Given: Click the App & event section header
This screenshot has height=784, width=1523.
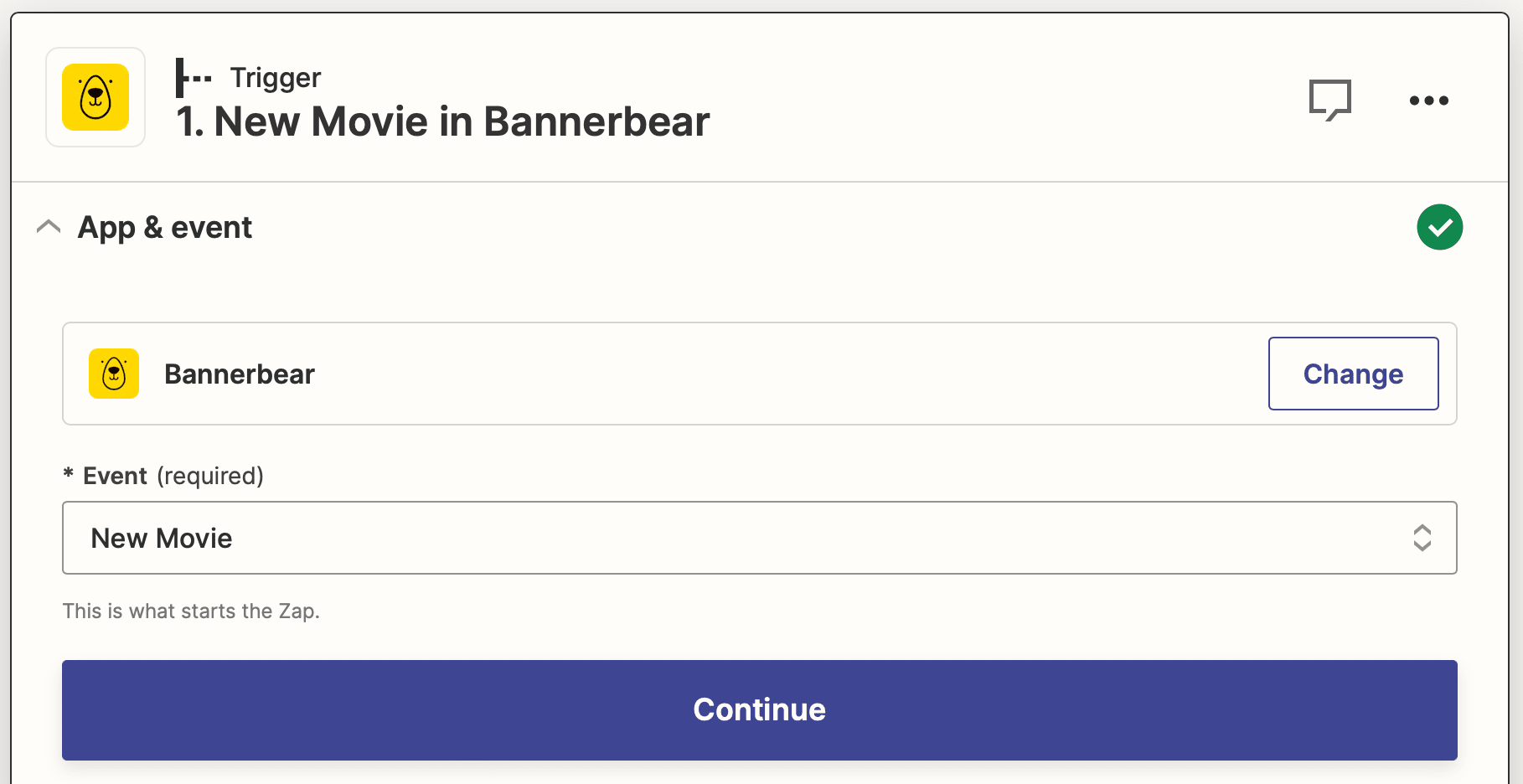Looking at the screenshot, I should click(x=164, y=226).
